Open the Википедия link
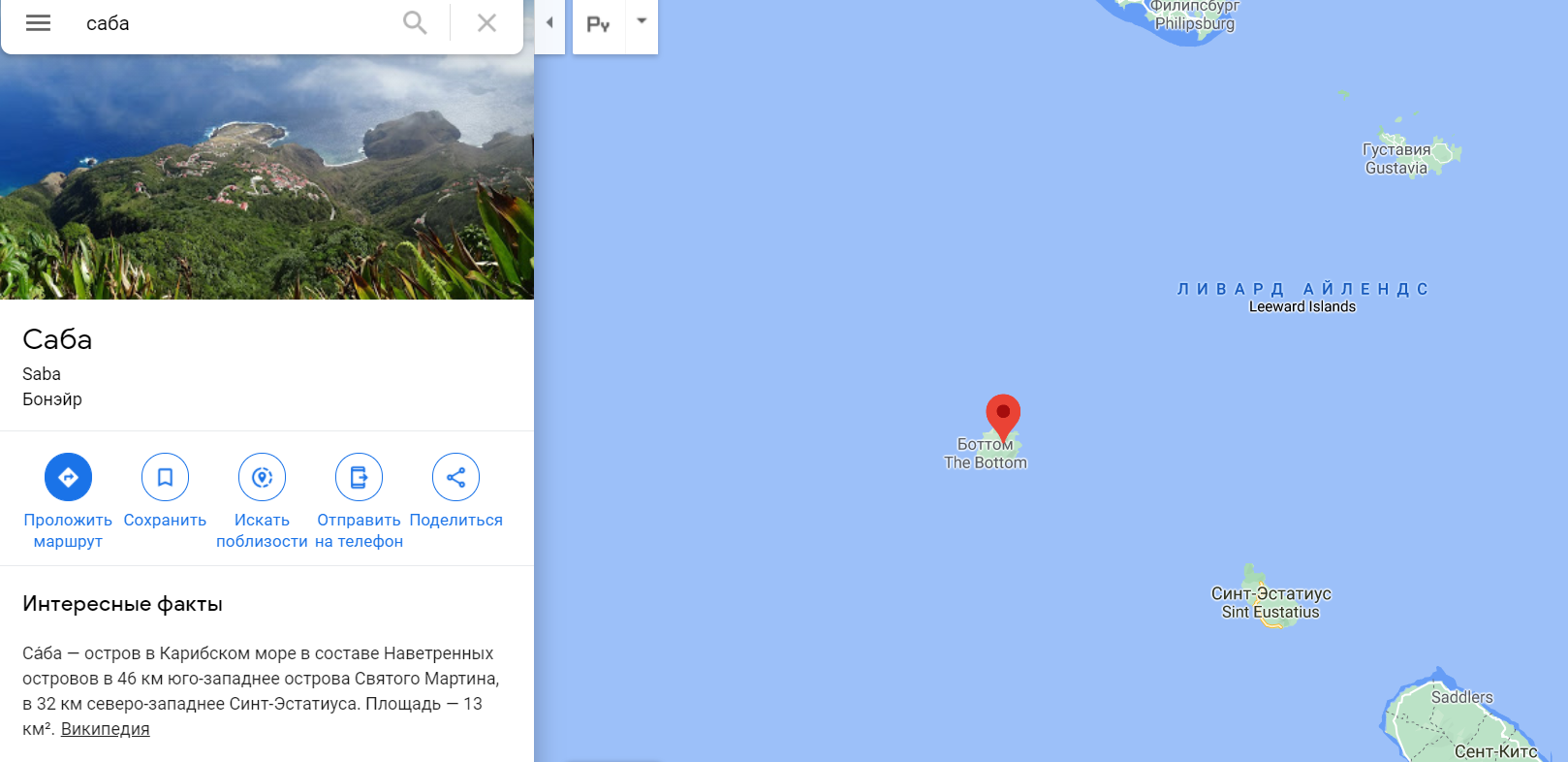This screenshot has height=762, width=1568. [106, 729]
